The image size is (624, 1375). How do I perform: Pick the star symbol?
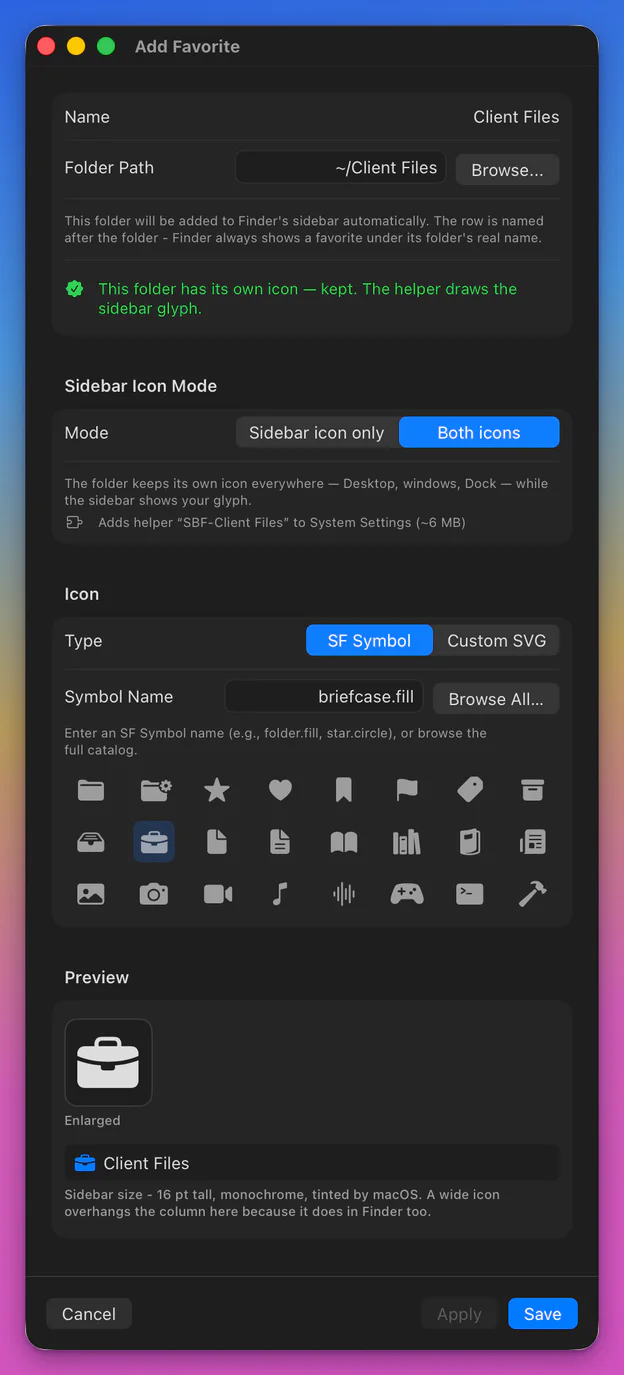tap(217, 790)
